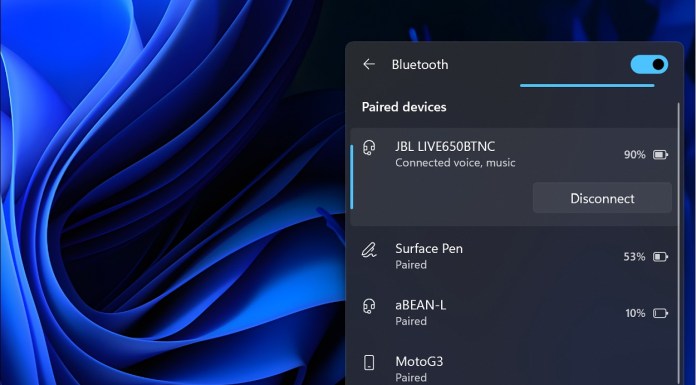
Task: Click the Paired devices heading
Action: click(x=404, y=107)
